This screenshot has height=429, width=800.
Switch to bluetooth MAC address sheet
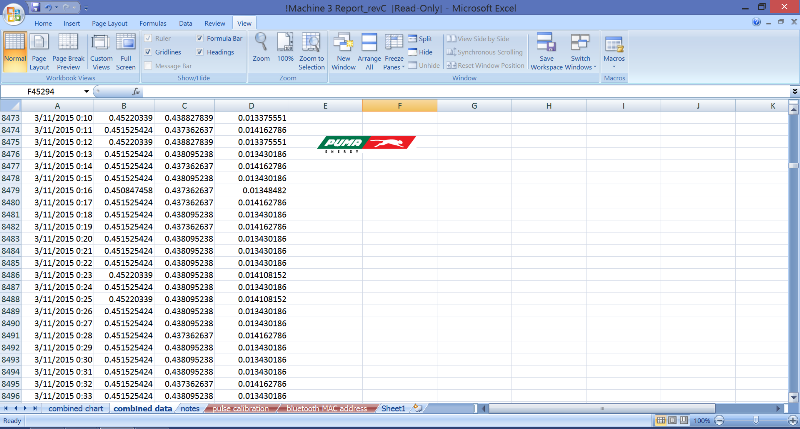pyautogui.click(x=327, y=409)
